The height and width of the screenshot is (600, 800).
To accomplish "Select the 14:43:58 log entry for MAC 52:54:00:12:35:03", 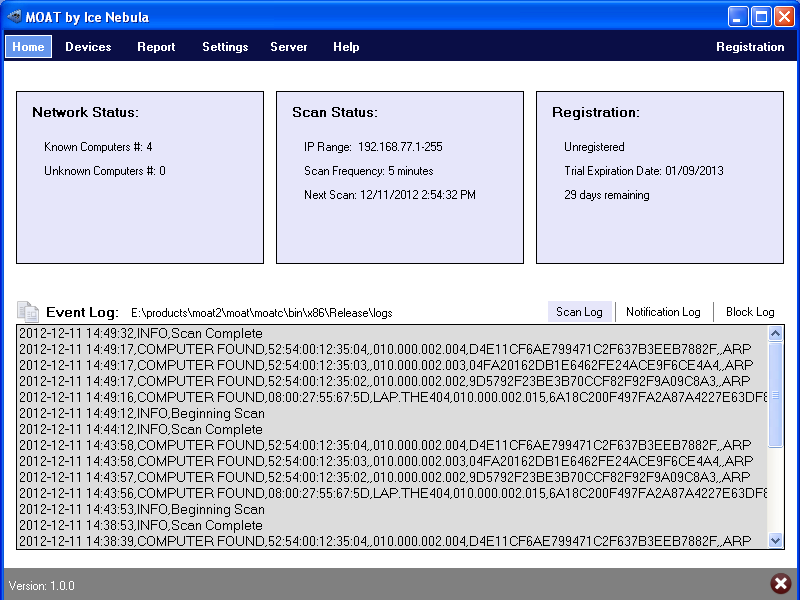I will point(392,461).
